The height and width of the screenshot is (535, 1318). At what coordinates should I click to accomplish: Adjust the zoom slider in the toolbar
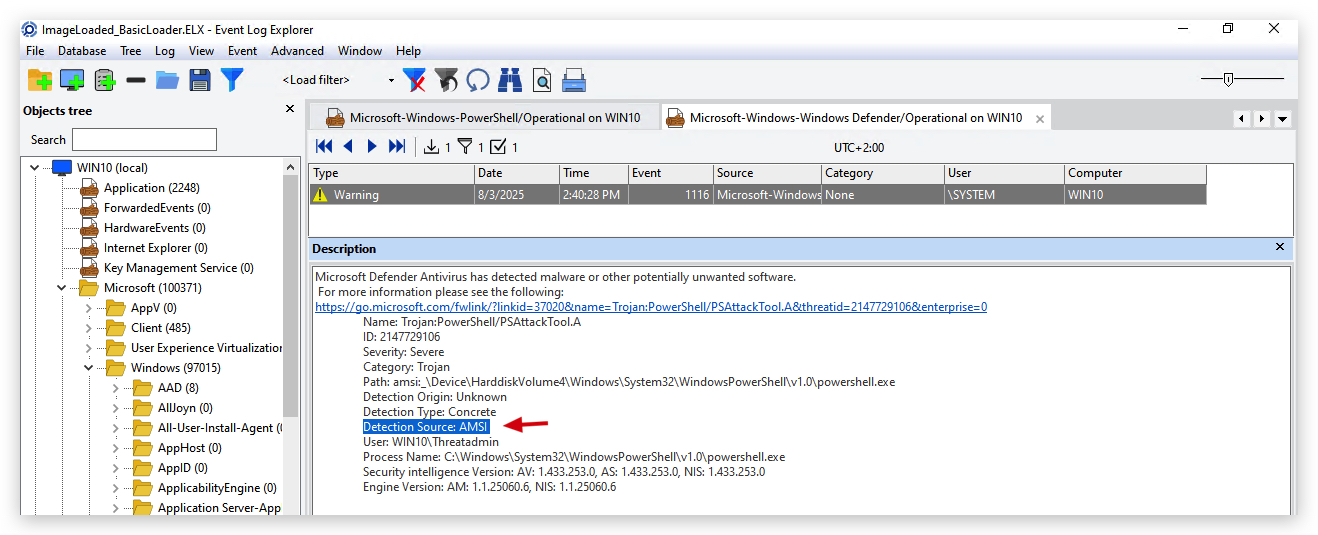1229,79
